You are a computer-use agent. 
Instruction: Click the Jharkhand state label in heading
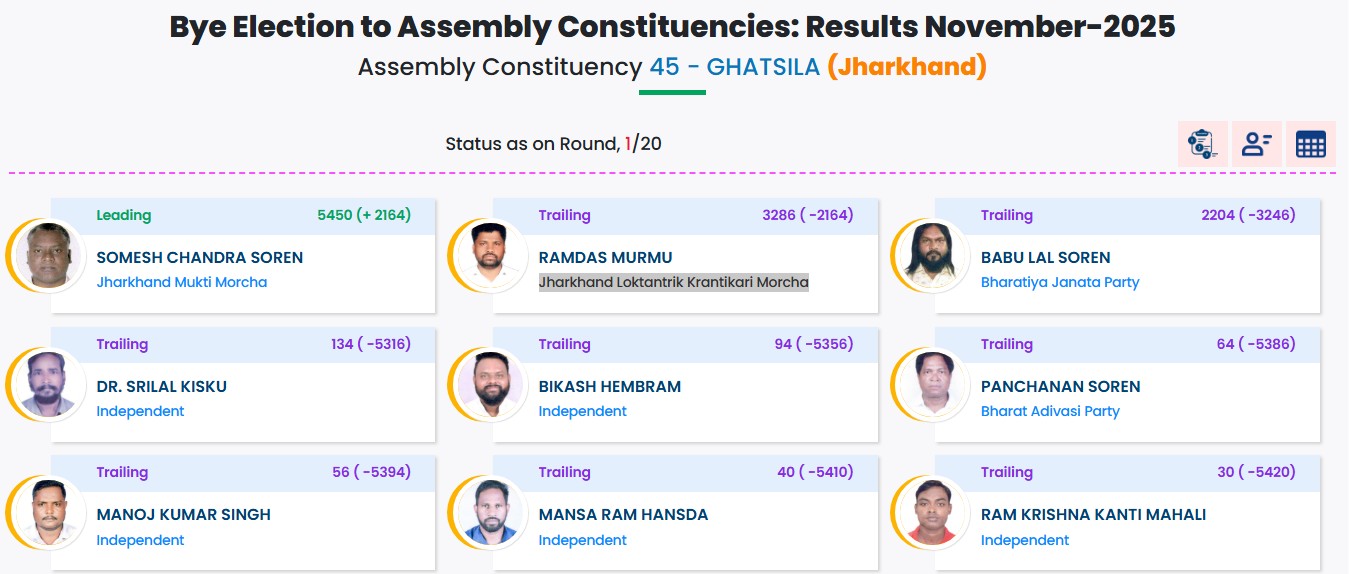tap(907, 67)
